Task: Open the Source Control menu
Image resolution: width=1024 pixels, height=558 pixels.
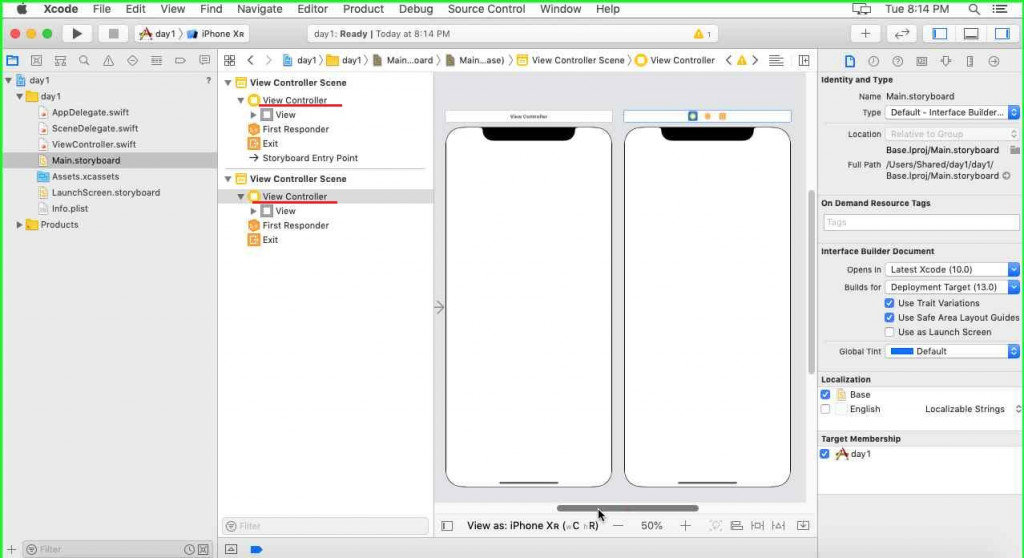Action: point(486,9)
